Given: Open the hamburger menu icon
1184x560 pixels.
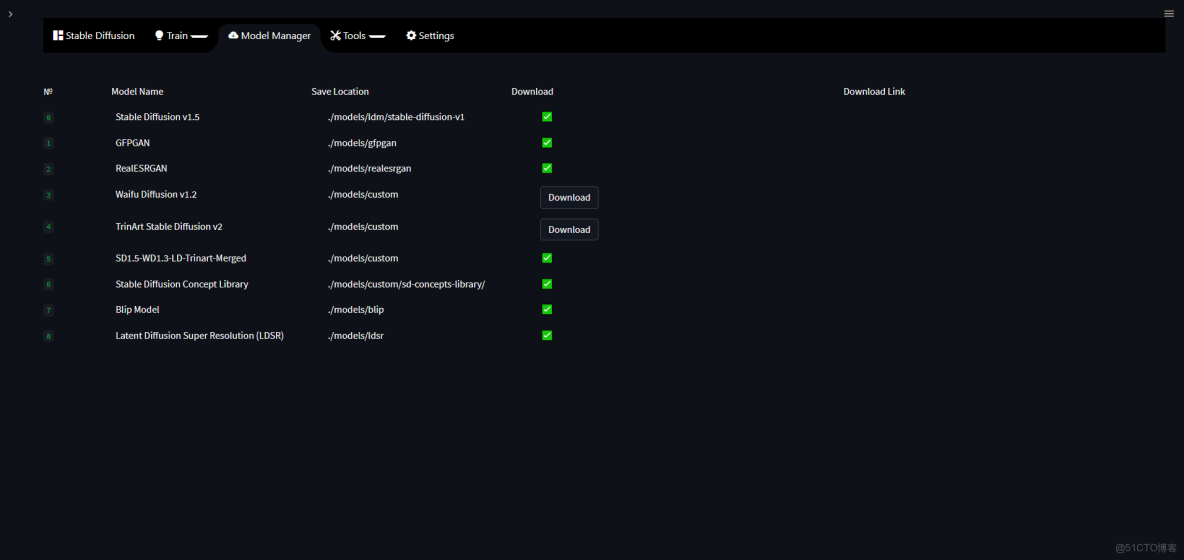Looking at the screenshot, I should [x=1169, y=14].
